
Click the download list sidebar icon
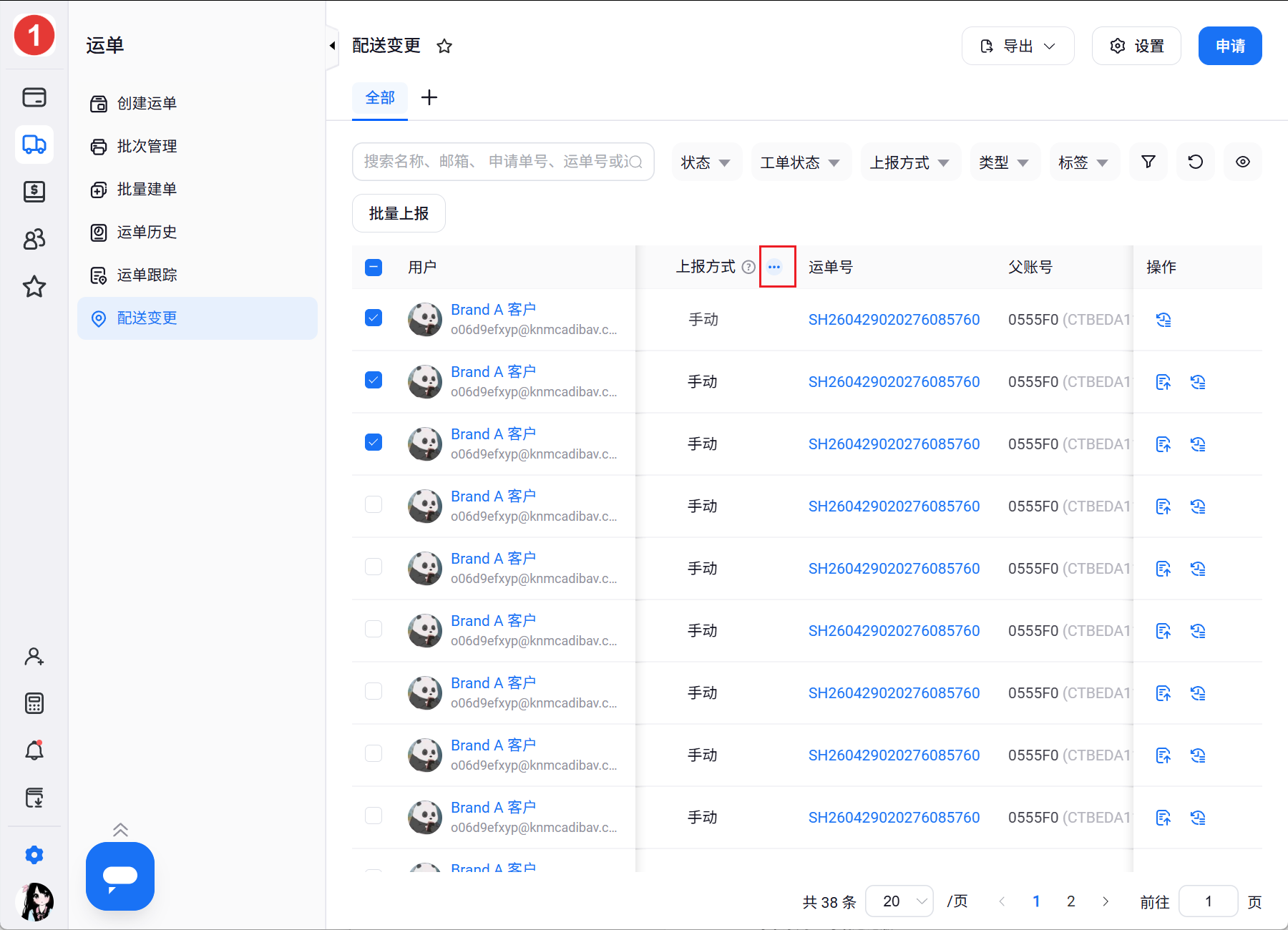click(34, 798)
